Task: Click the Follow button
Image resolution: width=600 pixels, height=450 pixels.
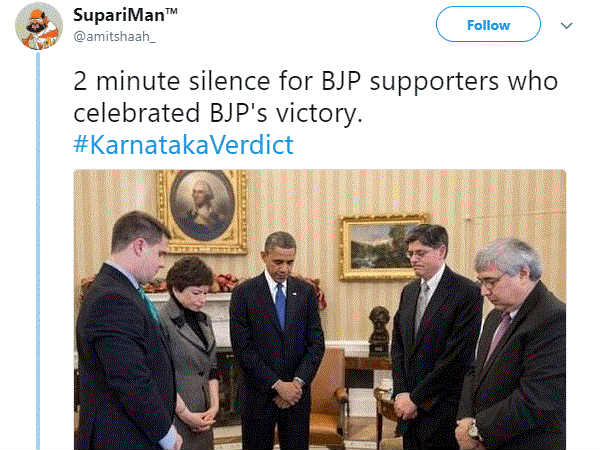Action: (488, 24)
